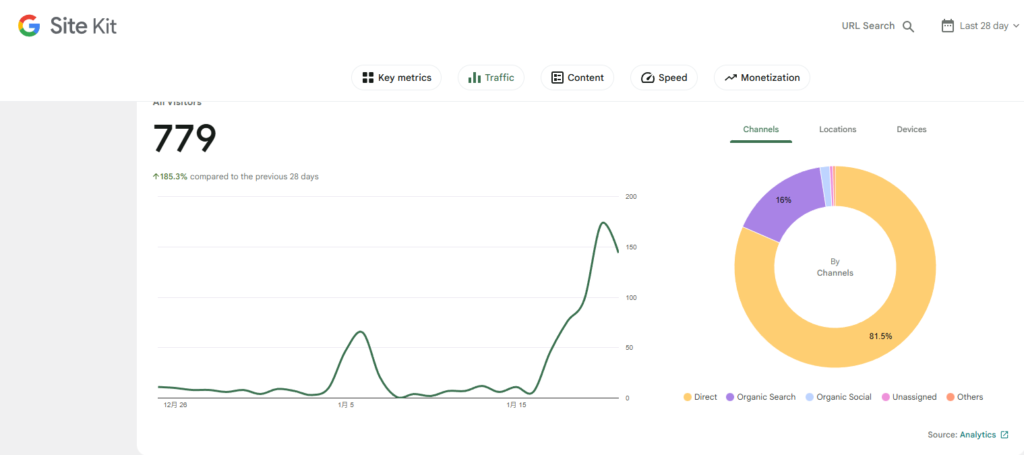Switch to the Locations tab
1024x455 pixels.
click(x=837, y=129)
